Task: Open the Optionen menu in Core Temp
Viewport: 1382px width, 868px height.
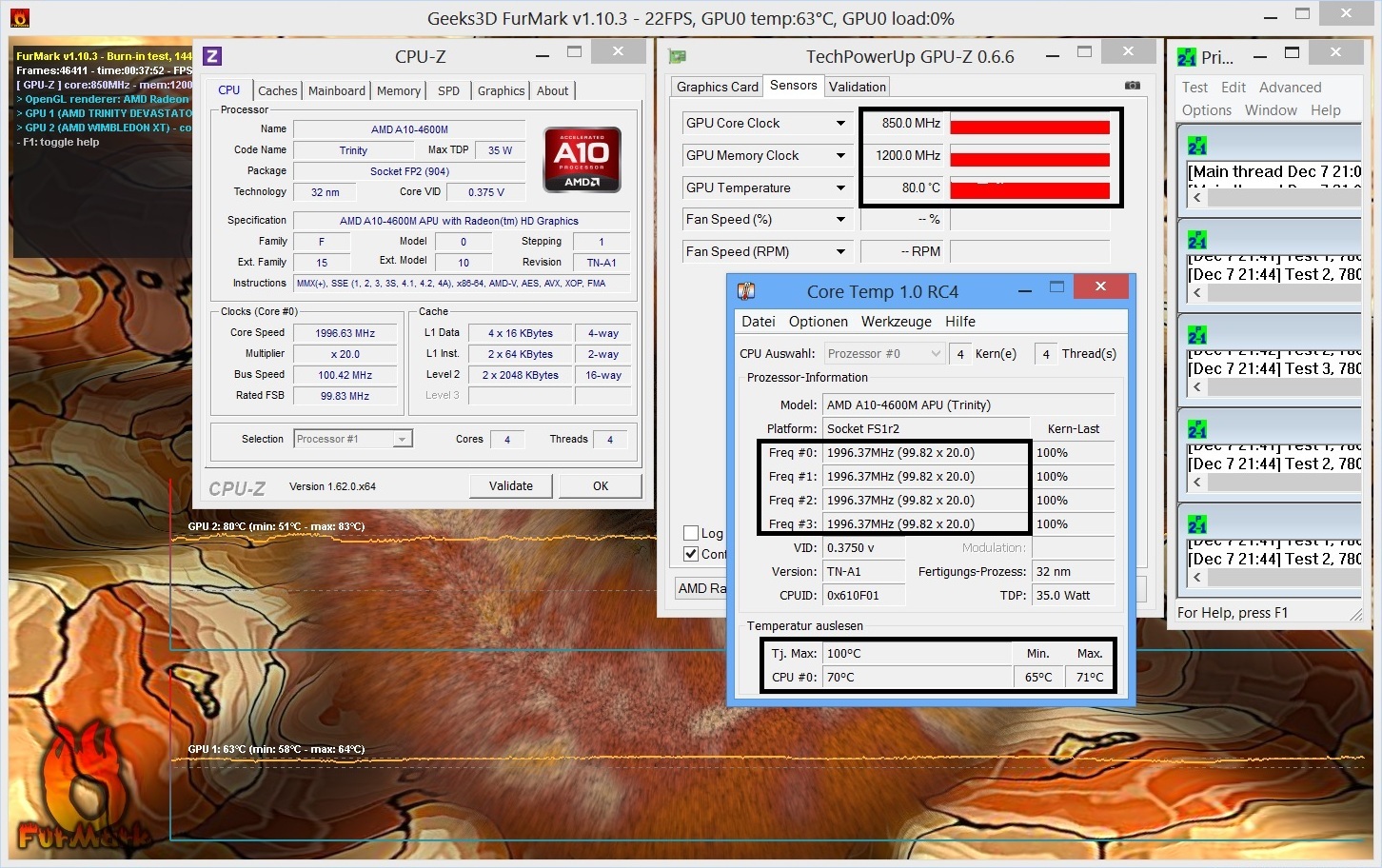Action: pyautogui.click(x=819, y=322)
